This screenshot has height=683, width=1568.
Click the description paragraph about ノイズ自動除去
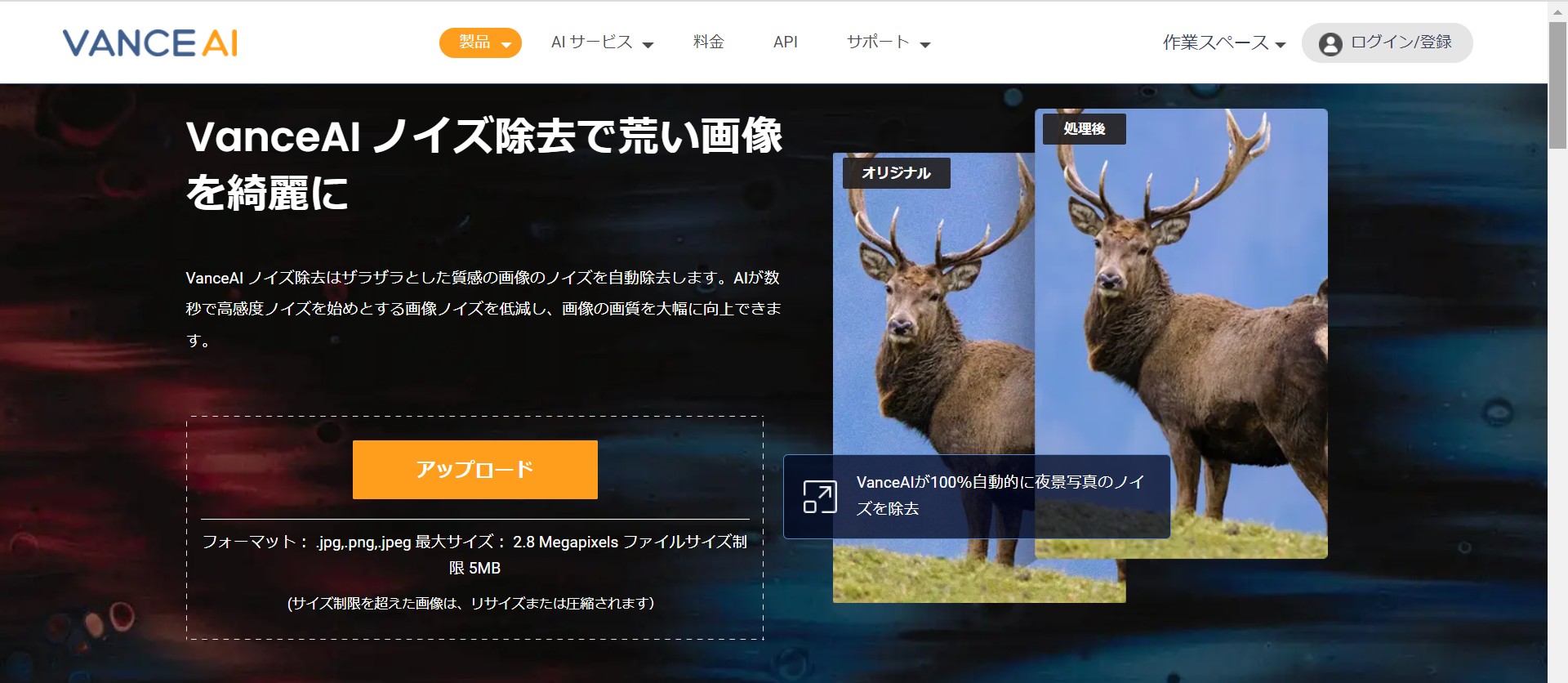(483, 309)
